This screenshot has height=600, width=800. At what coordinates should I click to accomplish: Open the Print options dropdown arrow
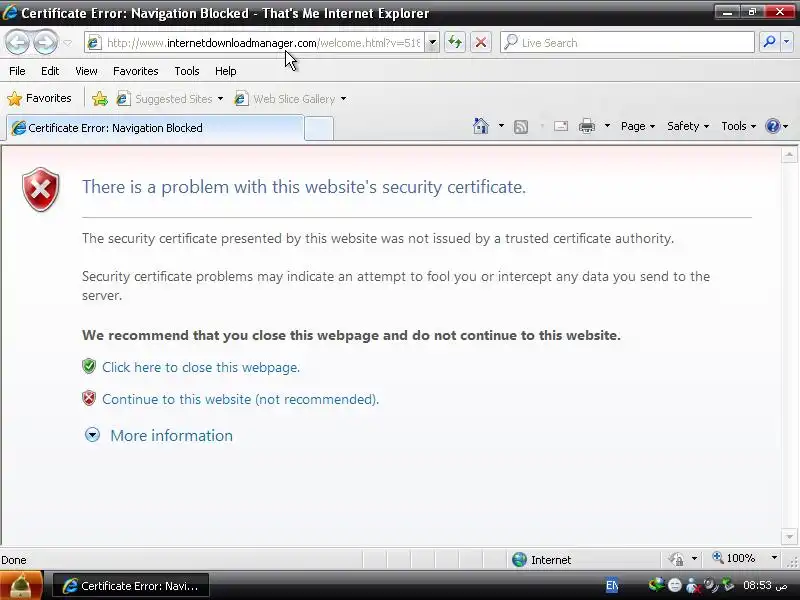(x=607, y=126)
